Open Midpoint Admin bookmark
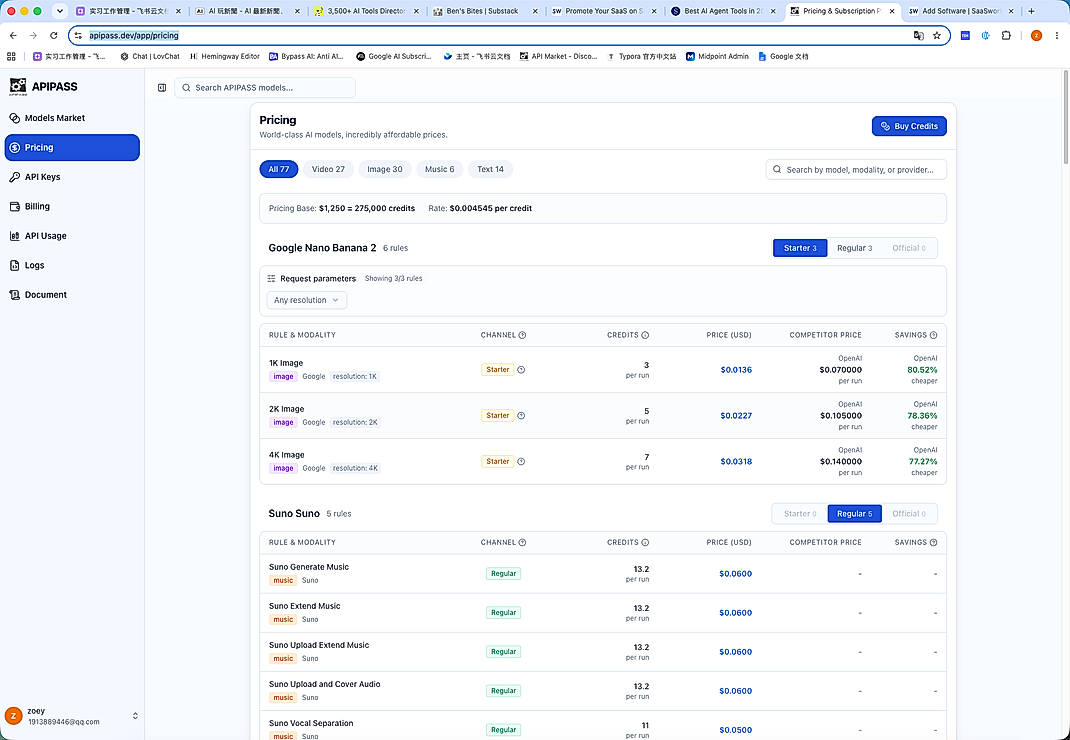The width and height of the screenshot is (1070, 740). pos(717,57)
